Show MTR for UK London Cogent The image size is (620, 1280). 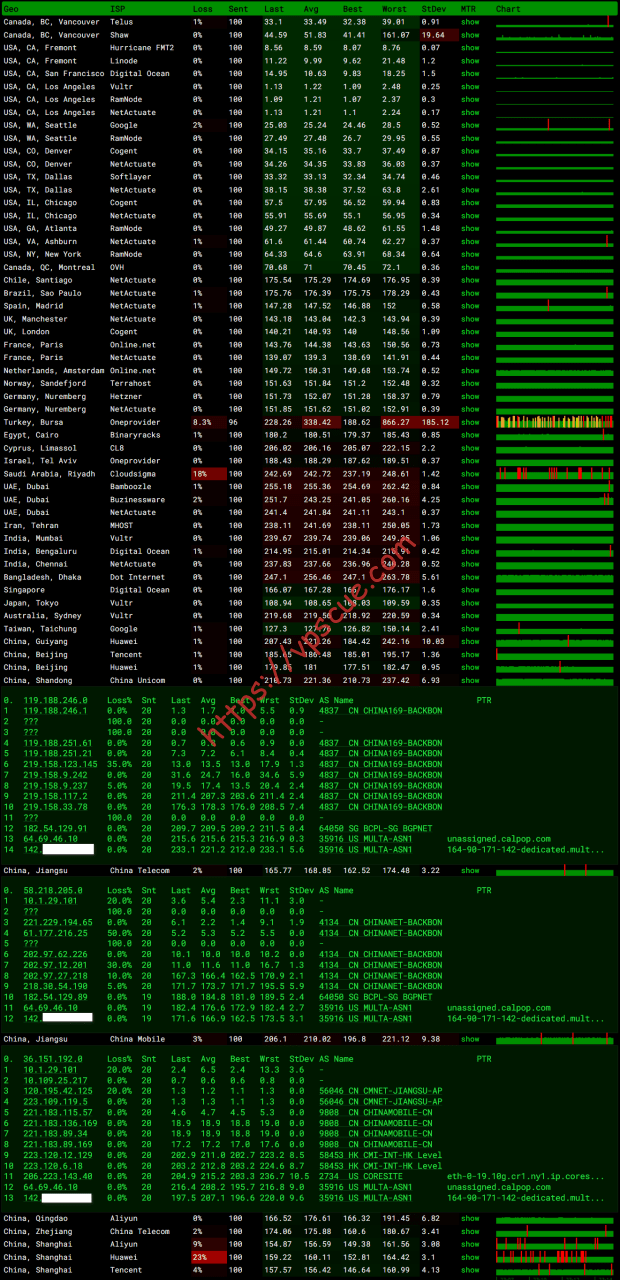coord(470,332)
